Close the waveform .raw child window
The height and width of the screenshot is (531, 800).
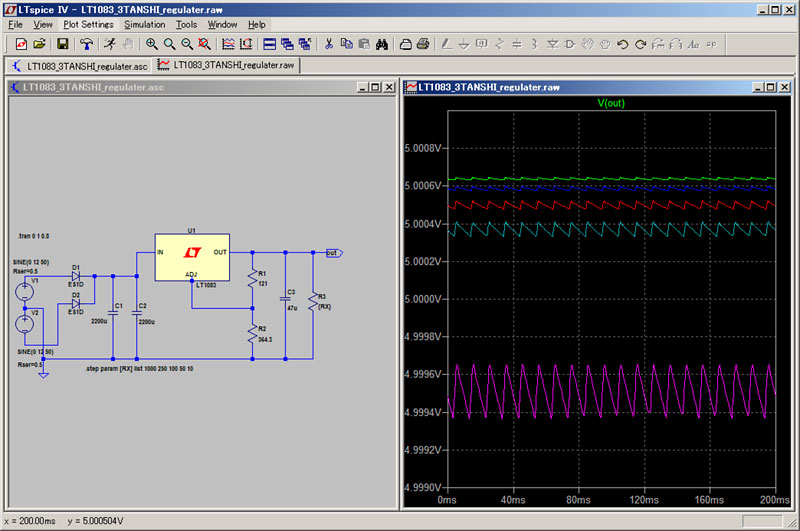point(785,87)
